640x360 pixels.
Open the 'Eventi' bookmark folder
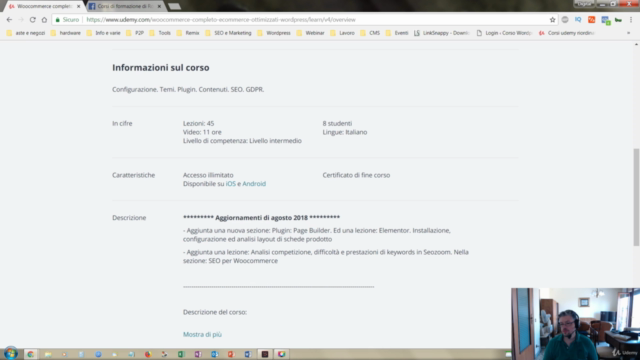click(x=397, y=33)
